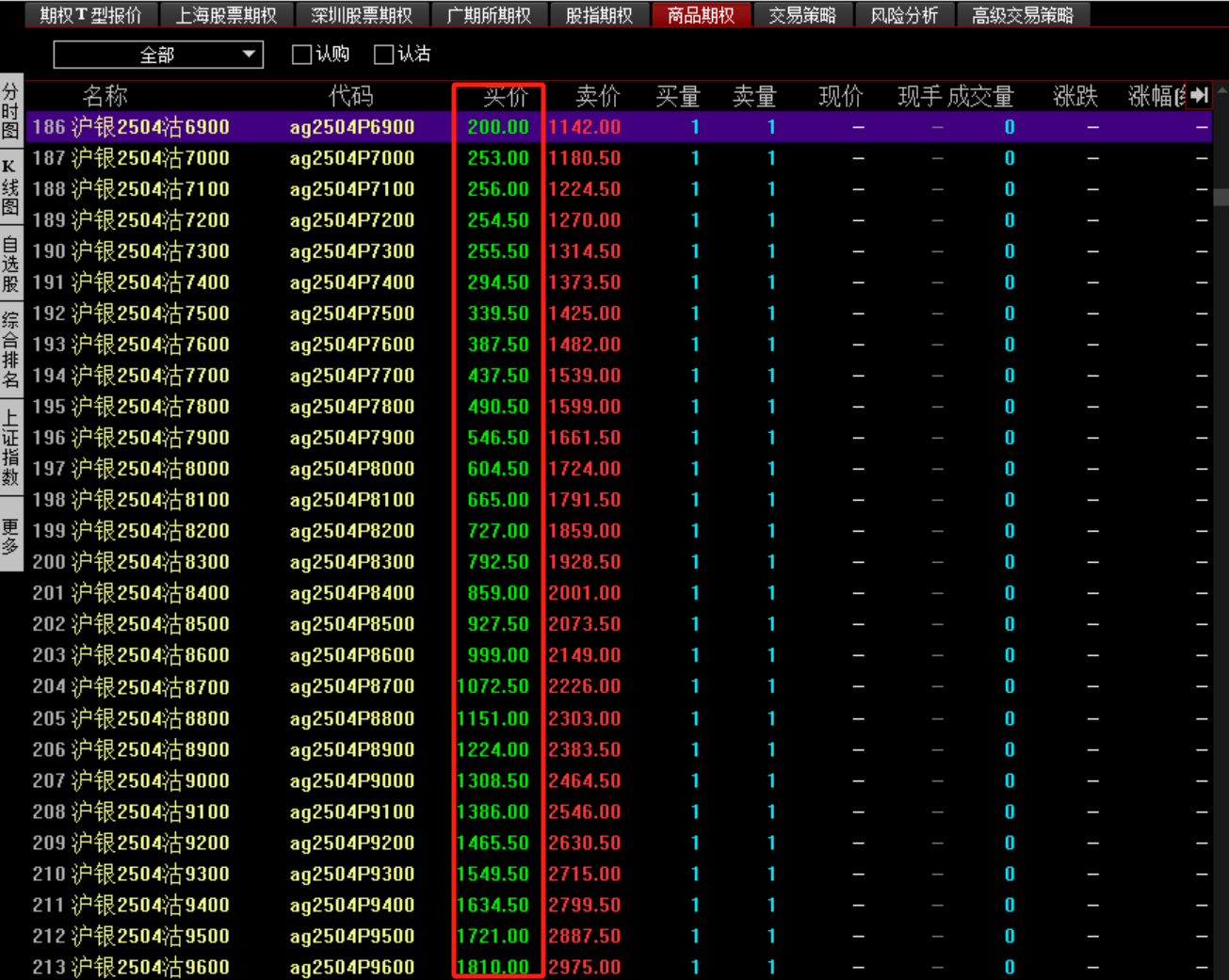
Task: Enable the 认购 checkbox
Action: 302,55
